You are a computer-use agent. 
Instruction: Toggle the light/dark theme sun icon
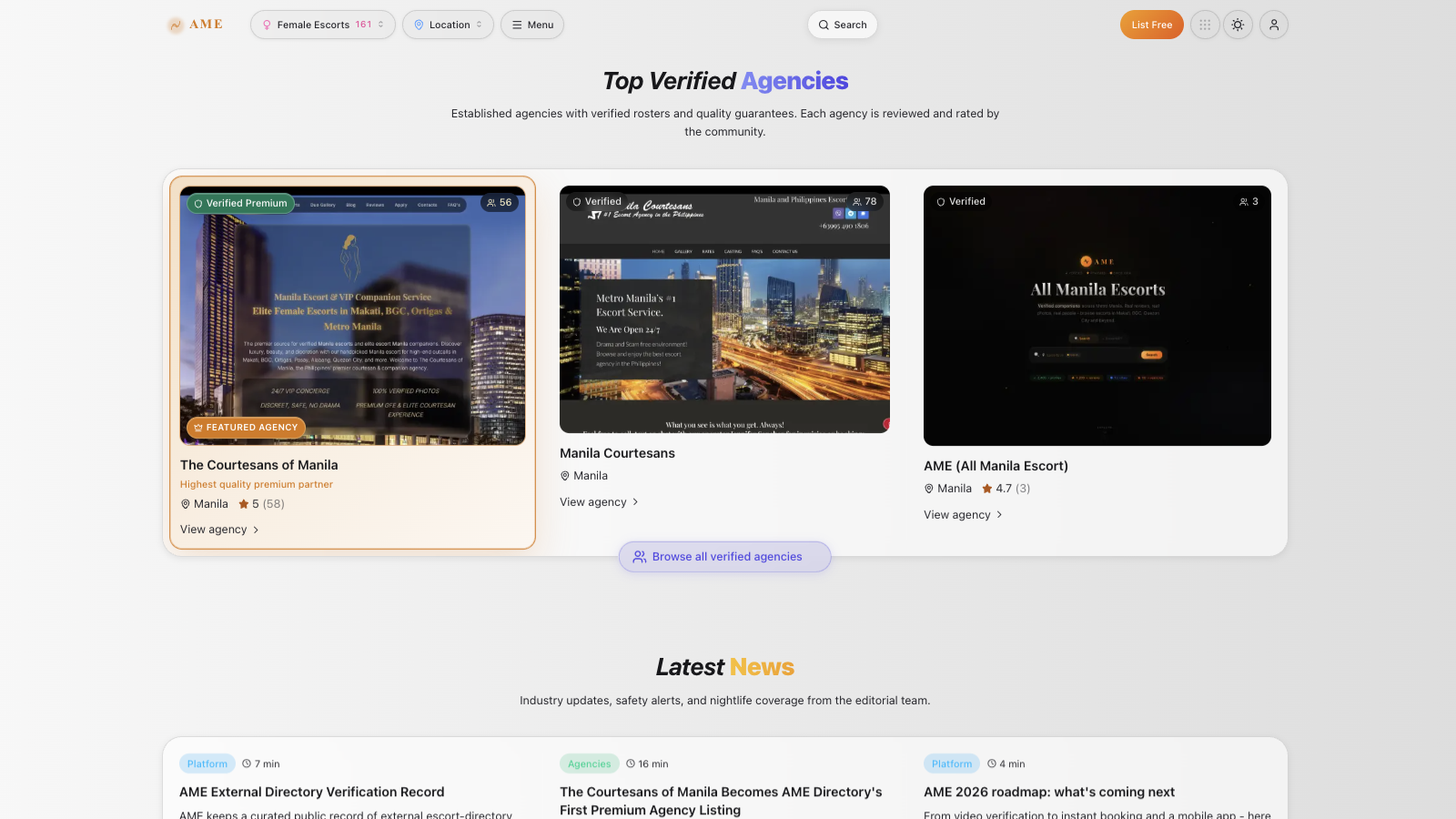[x=1238, y=25]
